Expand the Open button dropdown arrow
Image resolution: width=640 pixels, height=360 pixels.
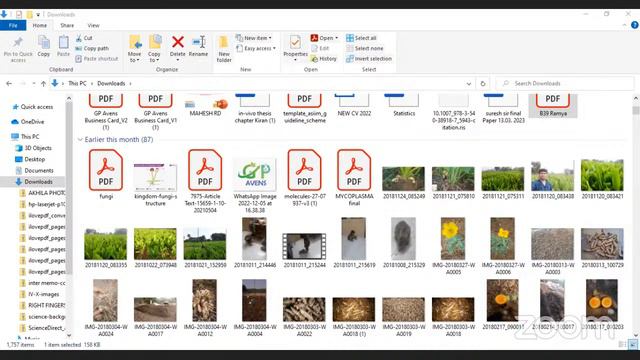(x=337, y=38)
